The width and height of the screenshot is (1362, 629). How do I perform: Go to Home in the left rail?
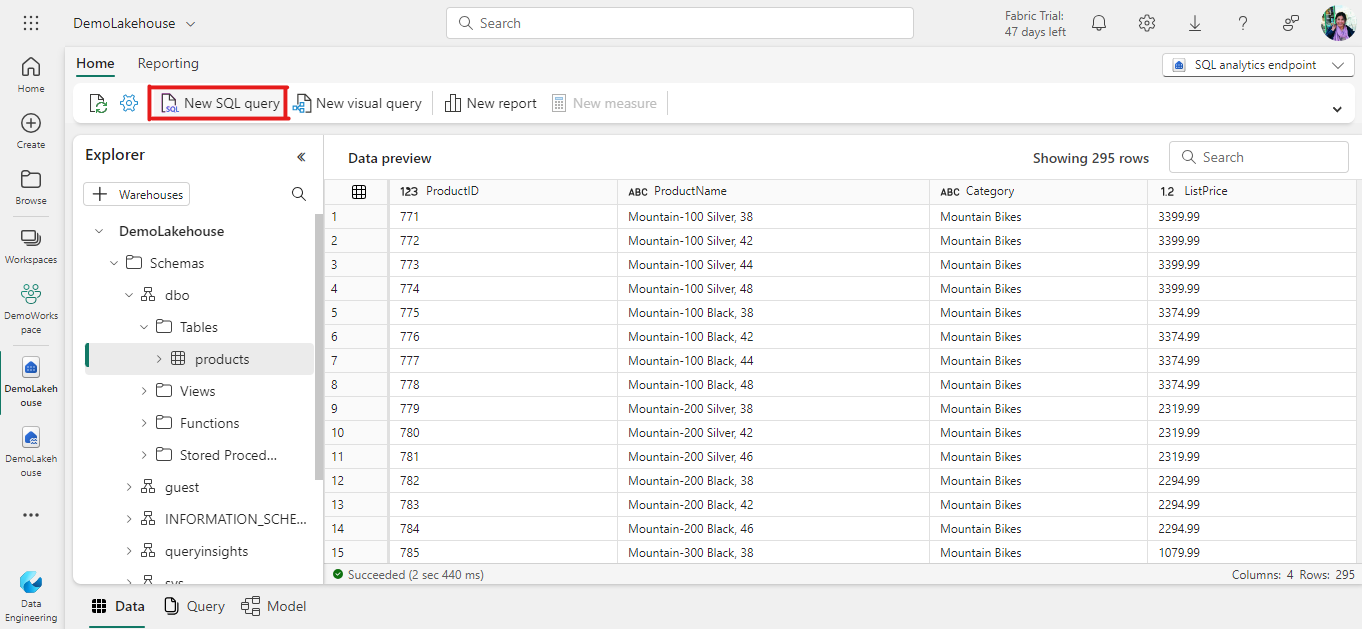[x=31, y=75]
